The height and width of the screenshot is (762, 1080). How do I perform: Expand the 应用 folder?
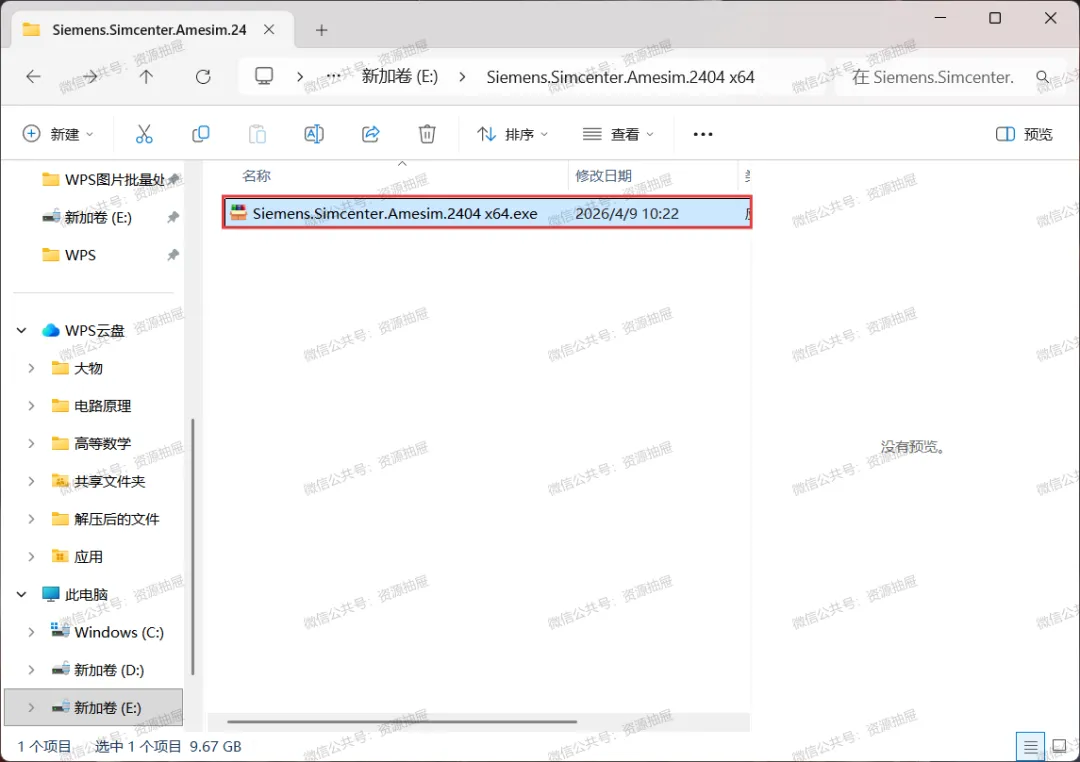pos(31,557)
